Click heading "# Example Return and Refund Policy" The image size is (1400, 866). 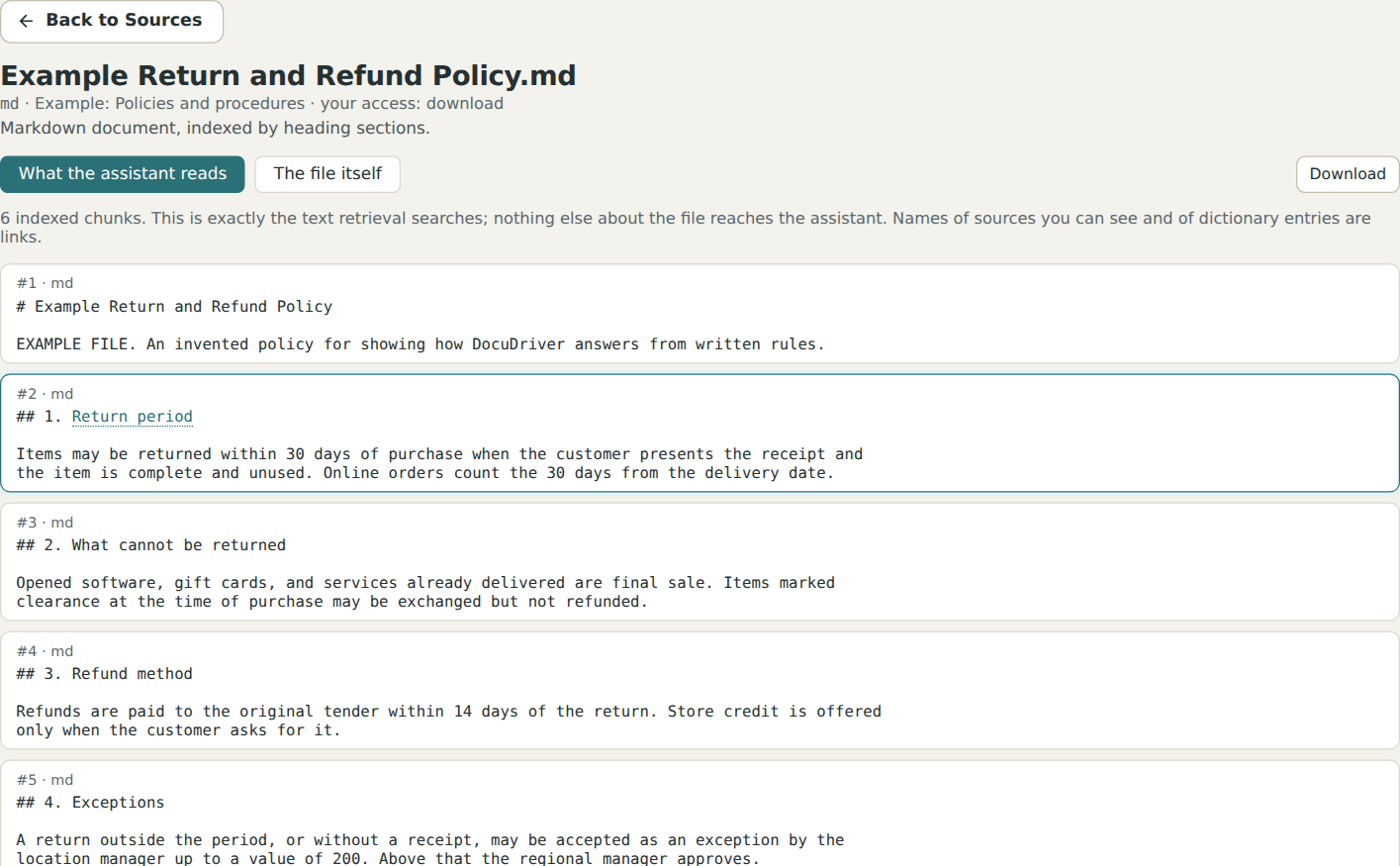tap(174, 307)
